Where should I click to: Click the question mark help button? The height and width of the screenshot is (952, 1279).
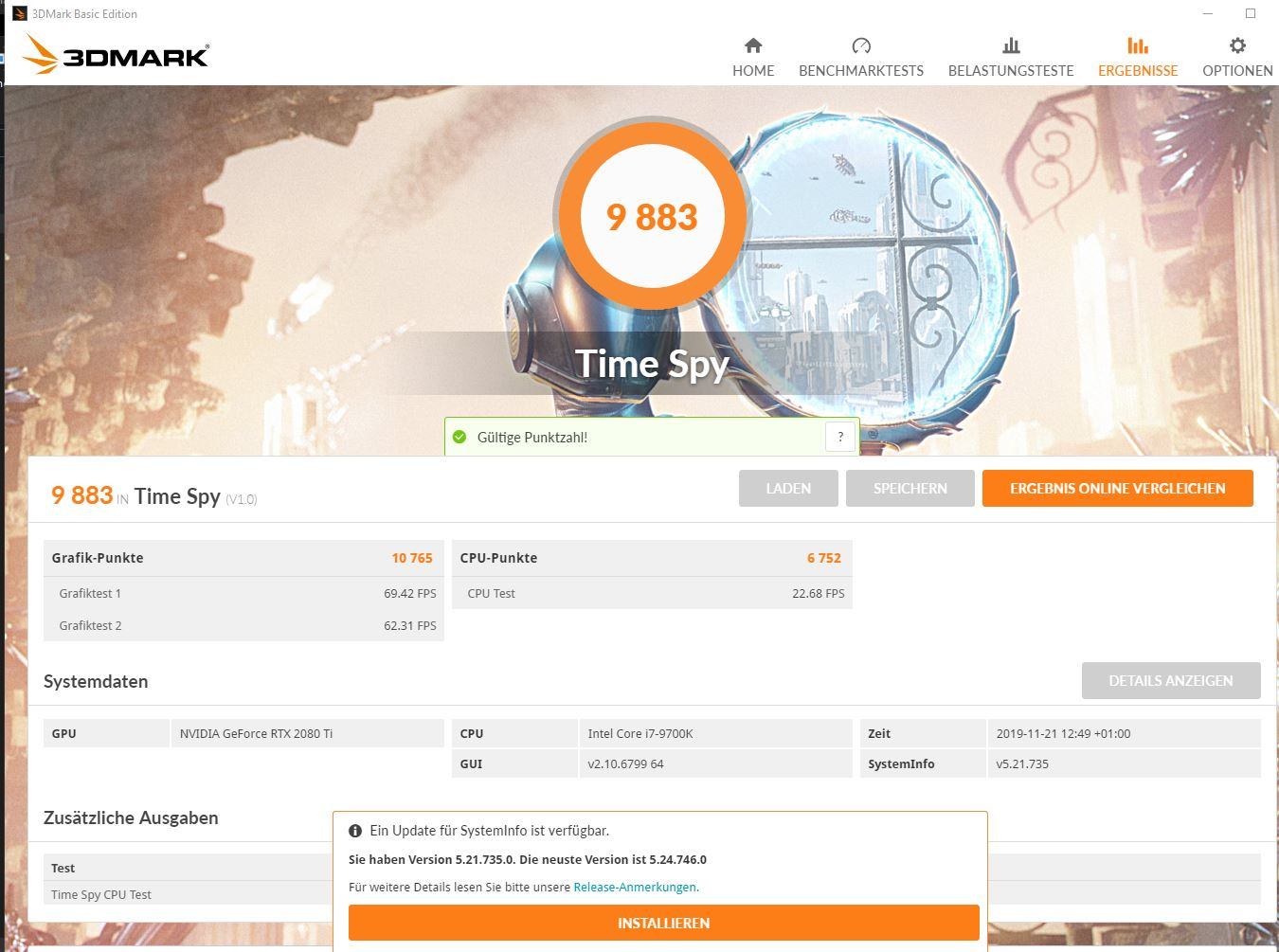840,437
